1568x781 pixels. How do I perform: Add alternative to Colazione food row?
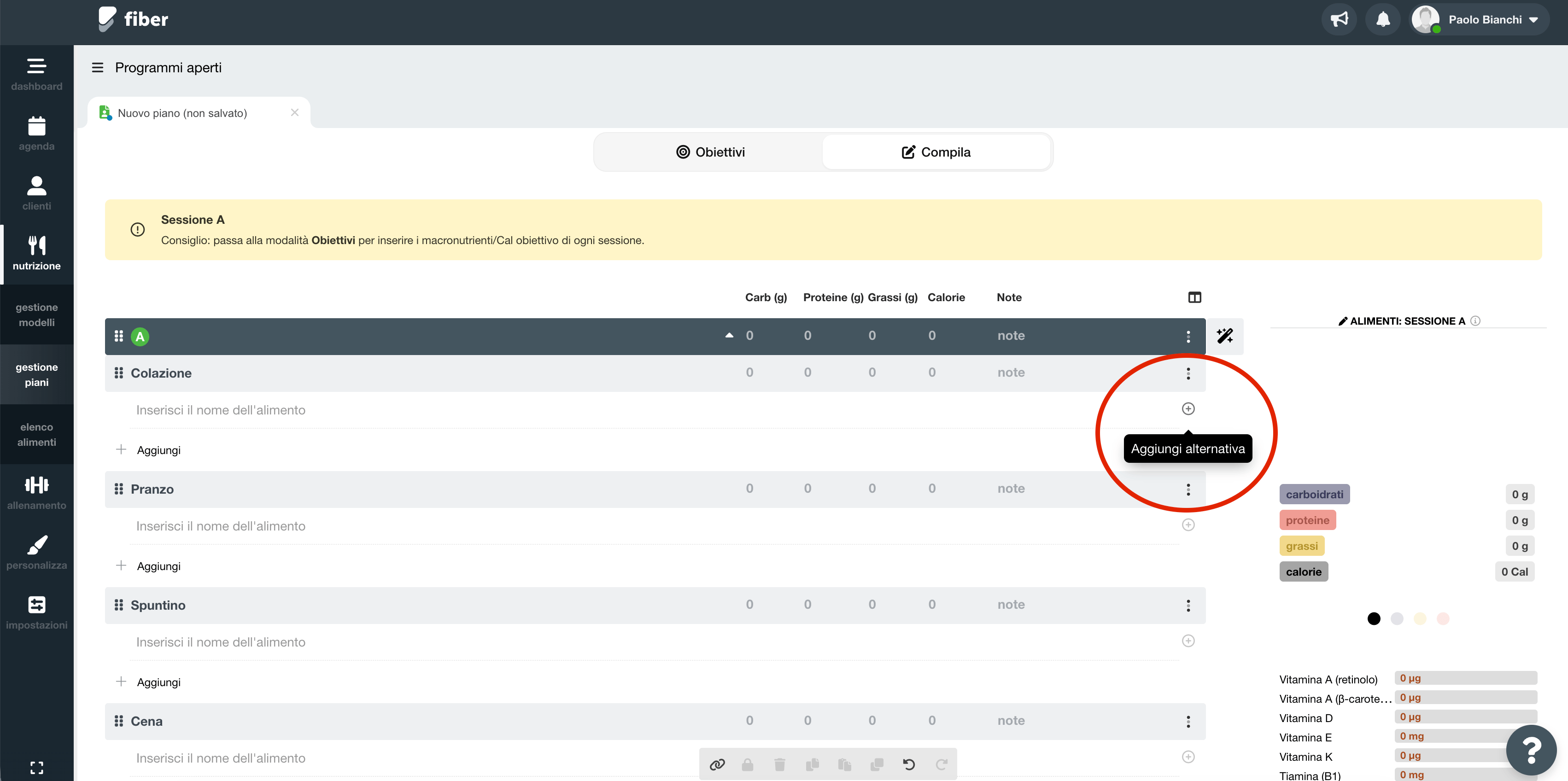point(1188,408)
